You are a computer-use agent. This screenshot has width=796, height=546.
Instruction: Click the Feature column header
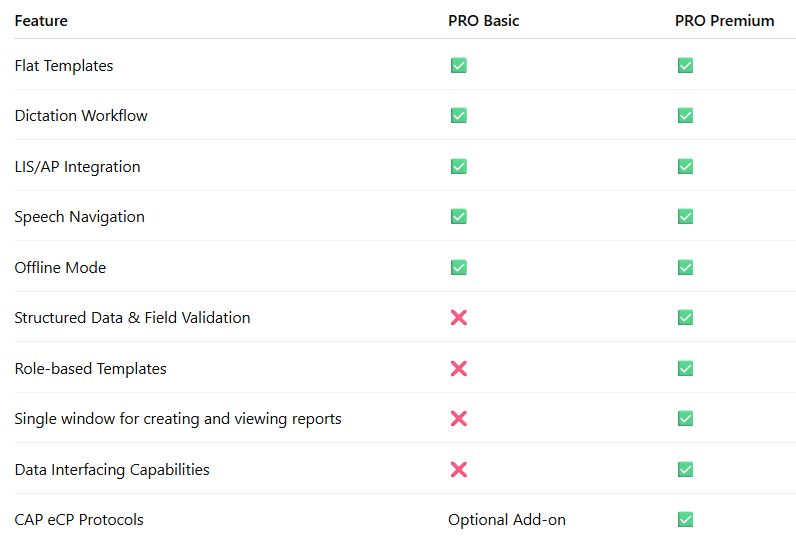click(x=41, y=21)
